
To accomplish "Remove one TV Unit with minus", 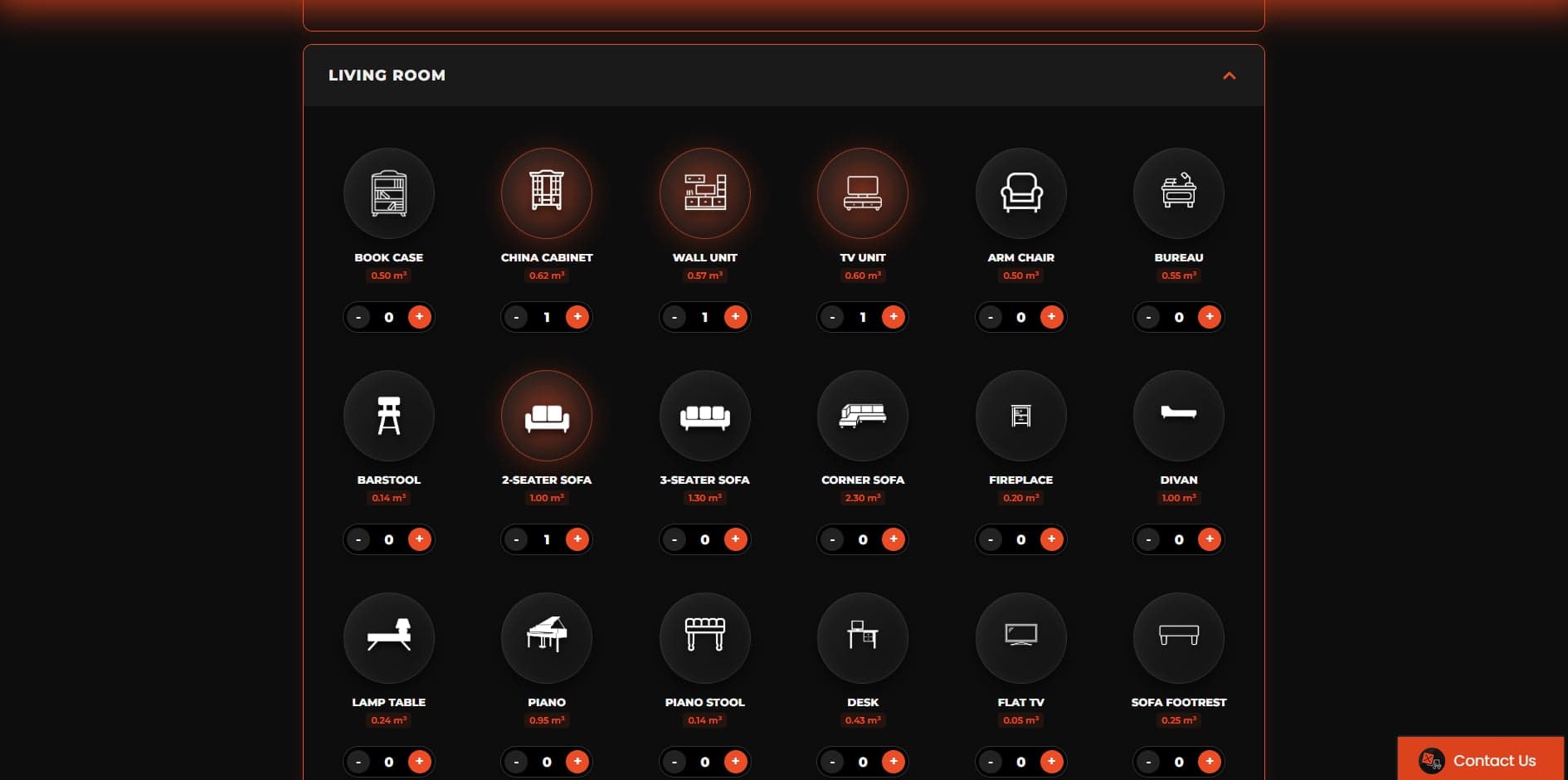I will coord(832,317).
